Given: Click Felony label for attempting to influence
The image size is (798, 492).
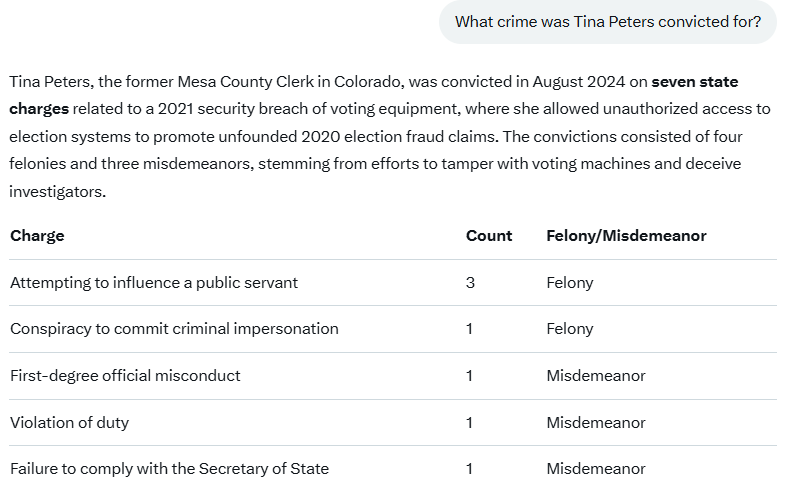Looking at the screenshot, I should click(x=569, y=283).
